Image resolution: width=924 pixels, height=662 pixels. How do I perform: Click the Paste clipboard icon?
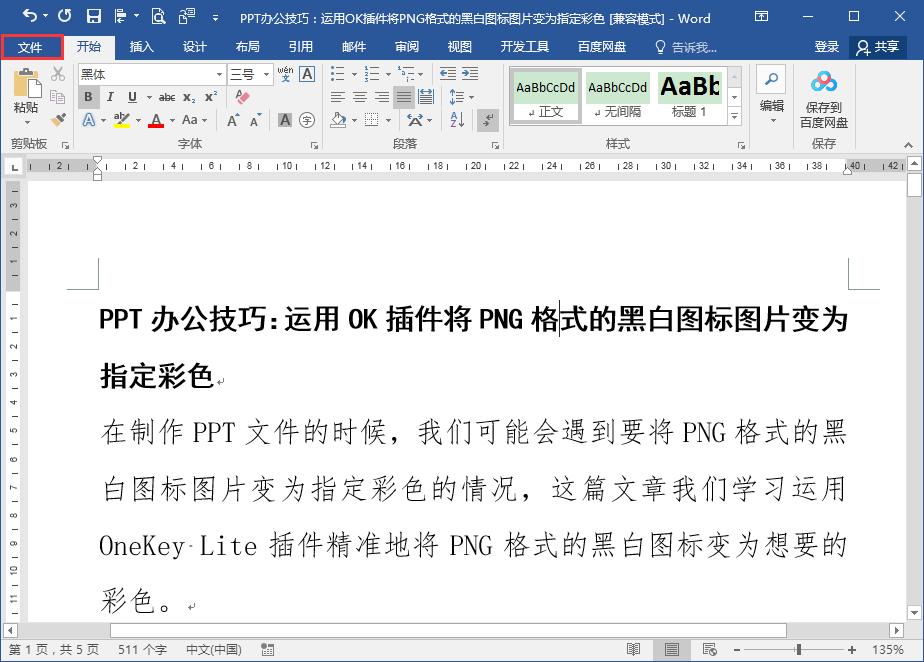(27, 83)
